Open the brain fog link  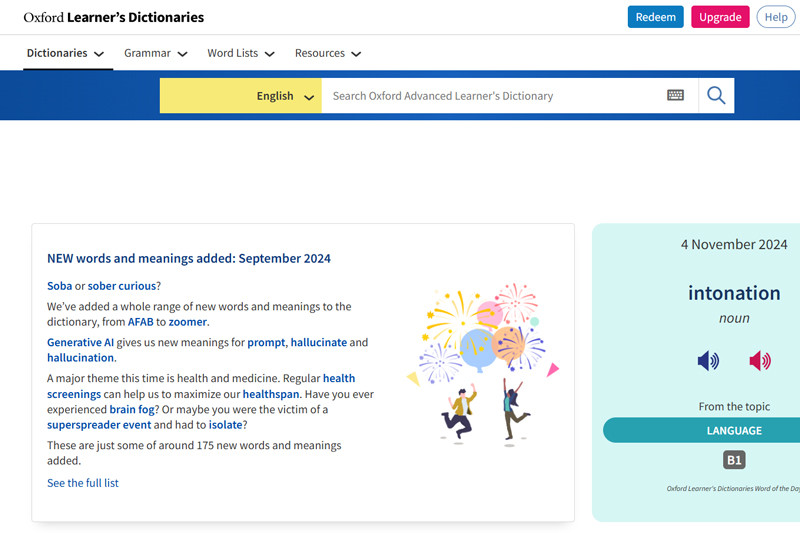pyautogui.click(x=132, y=410)
